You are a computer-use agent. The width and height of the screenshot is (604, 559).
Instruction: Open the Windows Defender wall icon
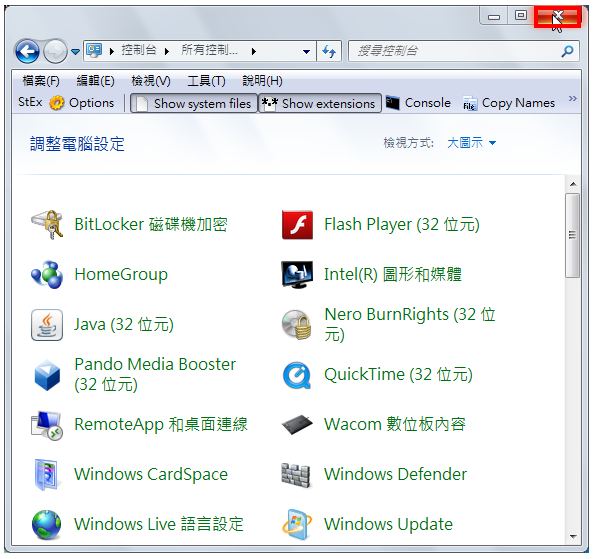(296, 475)
